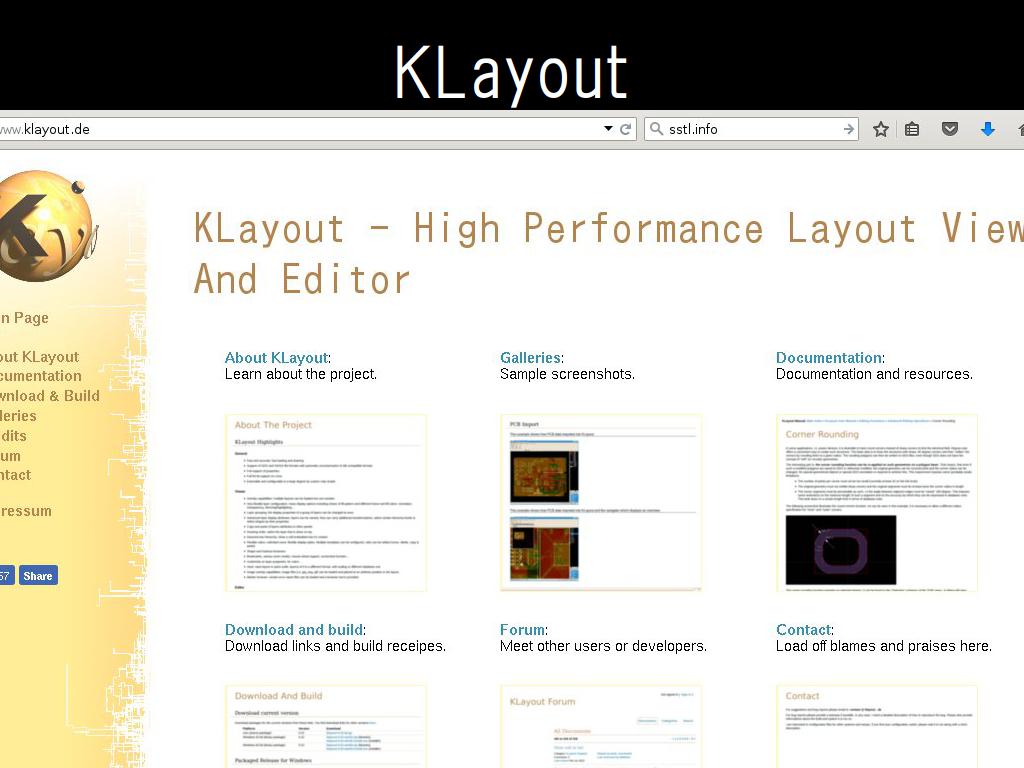Visit the Forum link

tap(522, 630)
